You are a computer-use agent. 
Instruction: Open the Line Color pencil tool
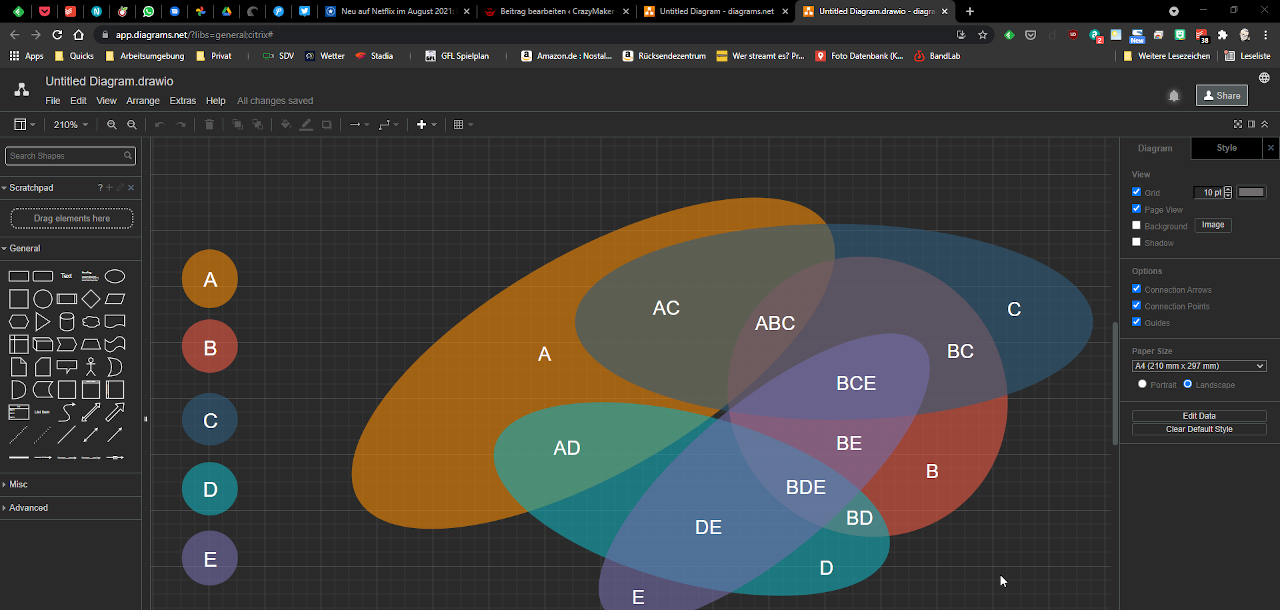point(306,125)
